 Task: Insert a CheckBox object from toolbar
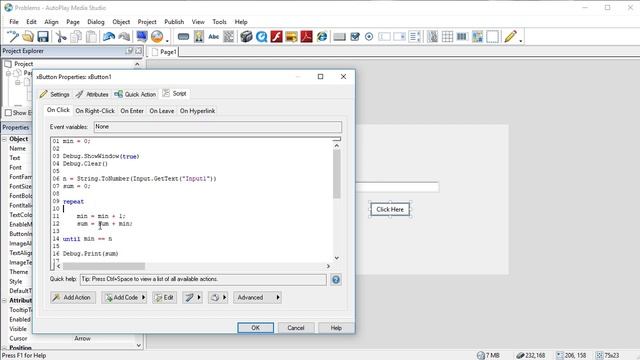click(x=355, y=37)
